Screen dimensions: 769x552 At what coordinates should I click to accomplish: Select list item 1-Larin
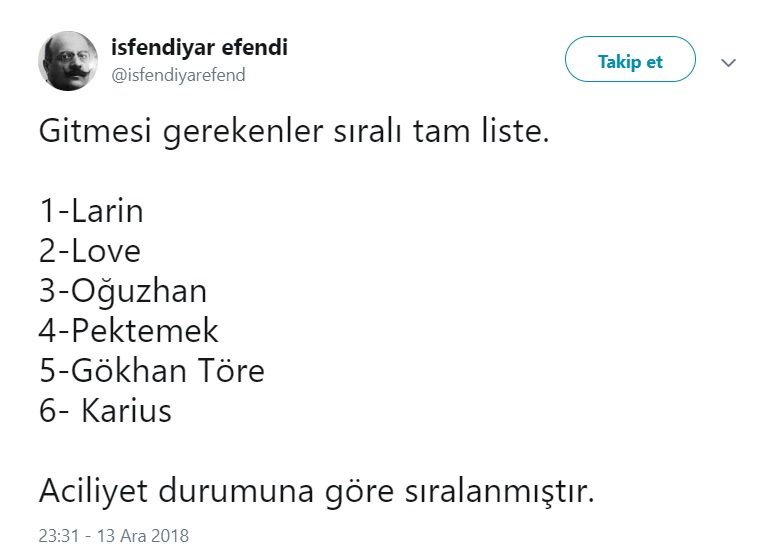pyautogui.click(x=91, y=211)
